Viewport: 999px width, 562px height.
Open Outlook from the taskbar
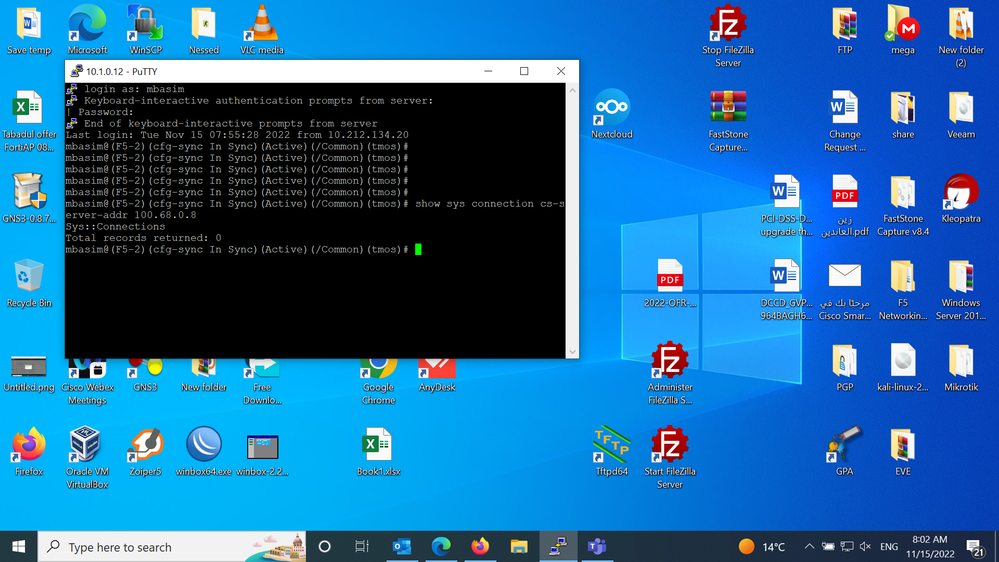[x=402, y=546]
